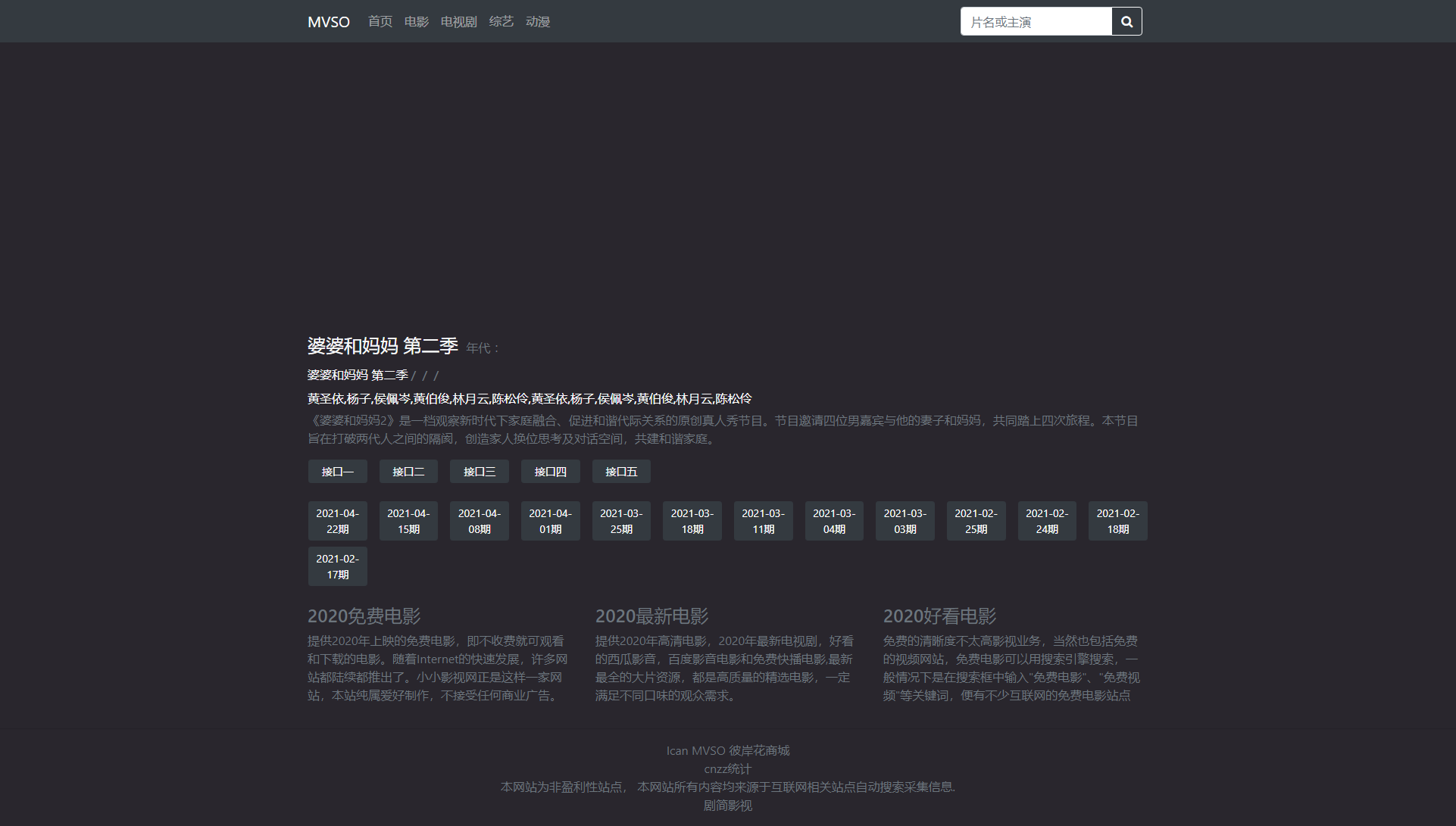
Task: Play the 2021-02-18期 episode
Action: coord(1118,521)
